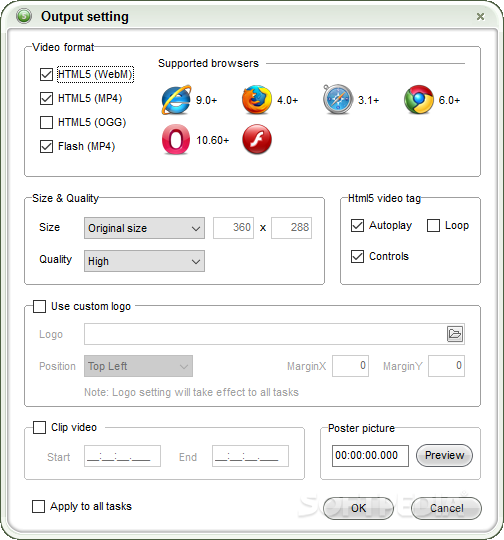
Task: Click the clip Start time field
Action: 122,456
